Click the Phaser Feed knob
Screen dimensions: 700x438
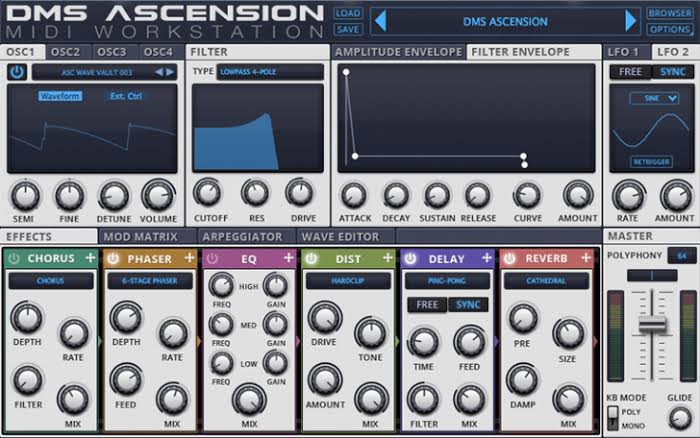pyautogui.click(x=126, y=380)
